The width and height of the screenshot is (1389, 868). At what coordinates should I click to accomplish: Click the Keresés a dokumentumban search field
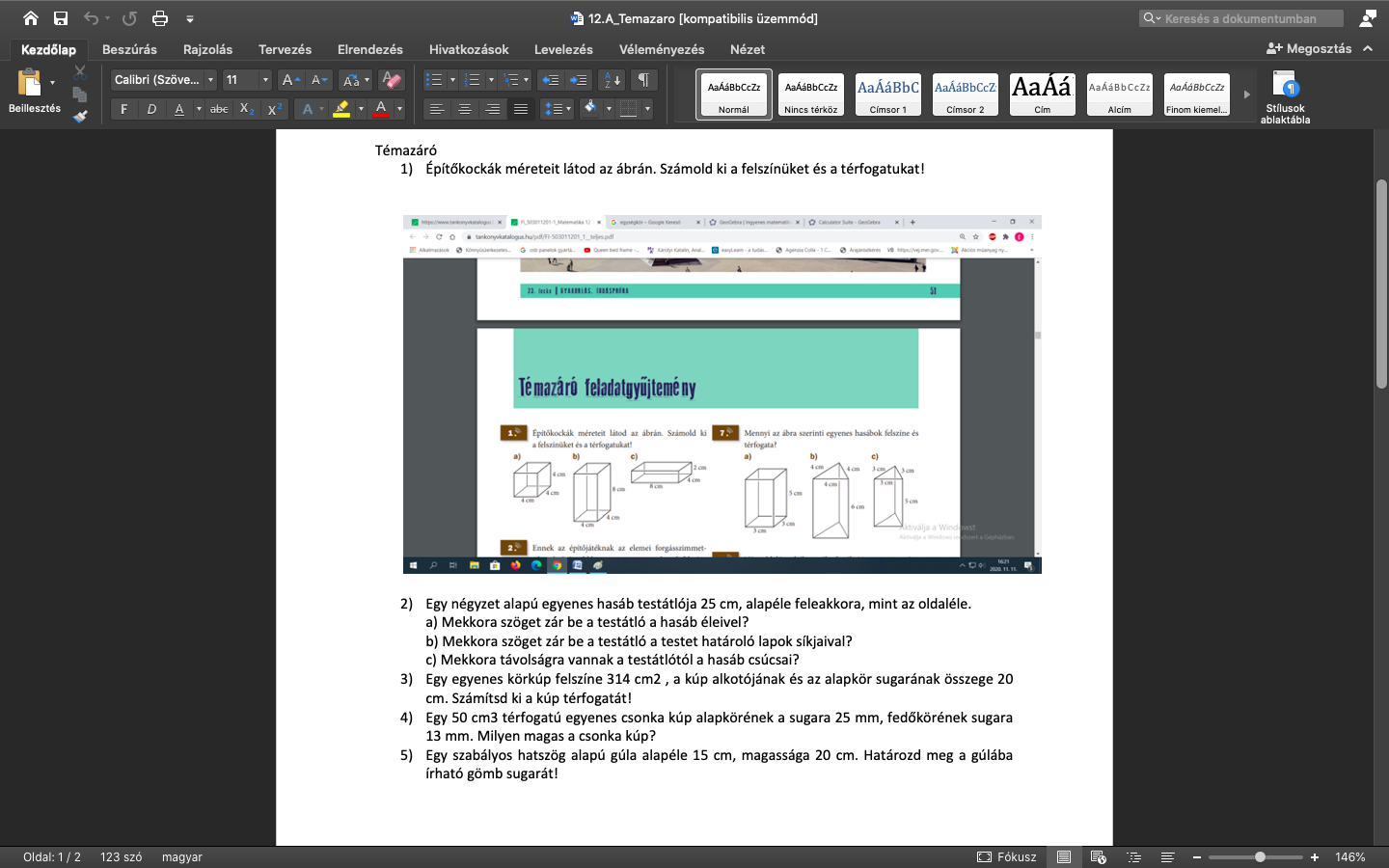(x=1241, y=18)
